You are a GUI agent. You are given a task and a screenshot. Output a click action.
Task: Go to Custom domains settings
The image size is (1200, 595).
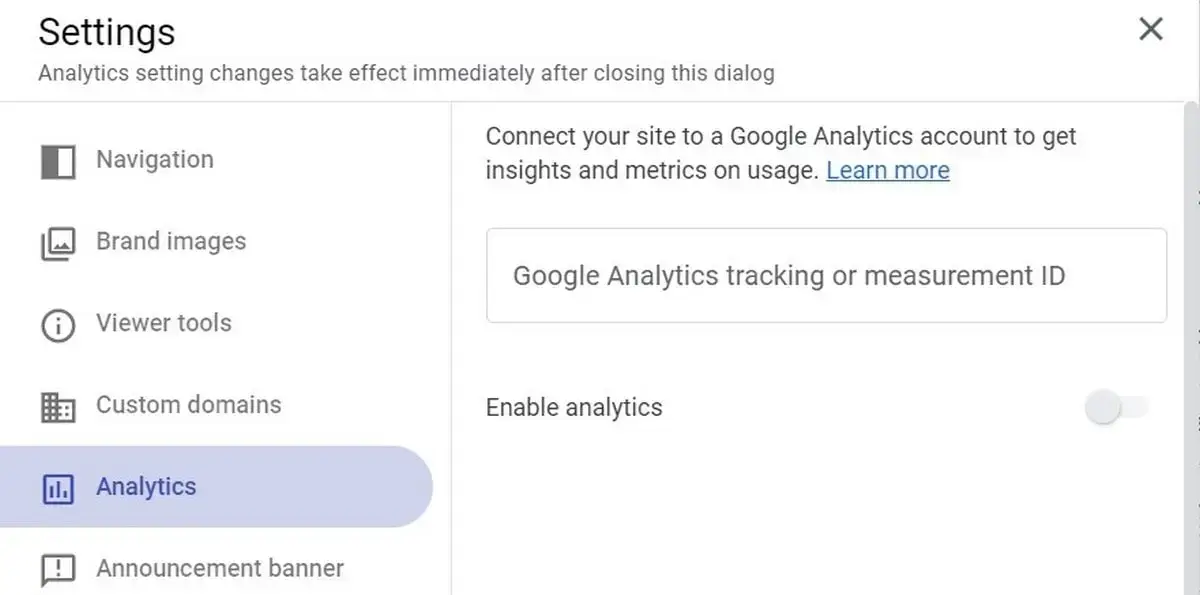point(189,405)
